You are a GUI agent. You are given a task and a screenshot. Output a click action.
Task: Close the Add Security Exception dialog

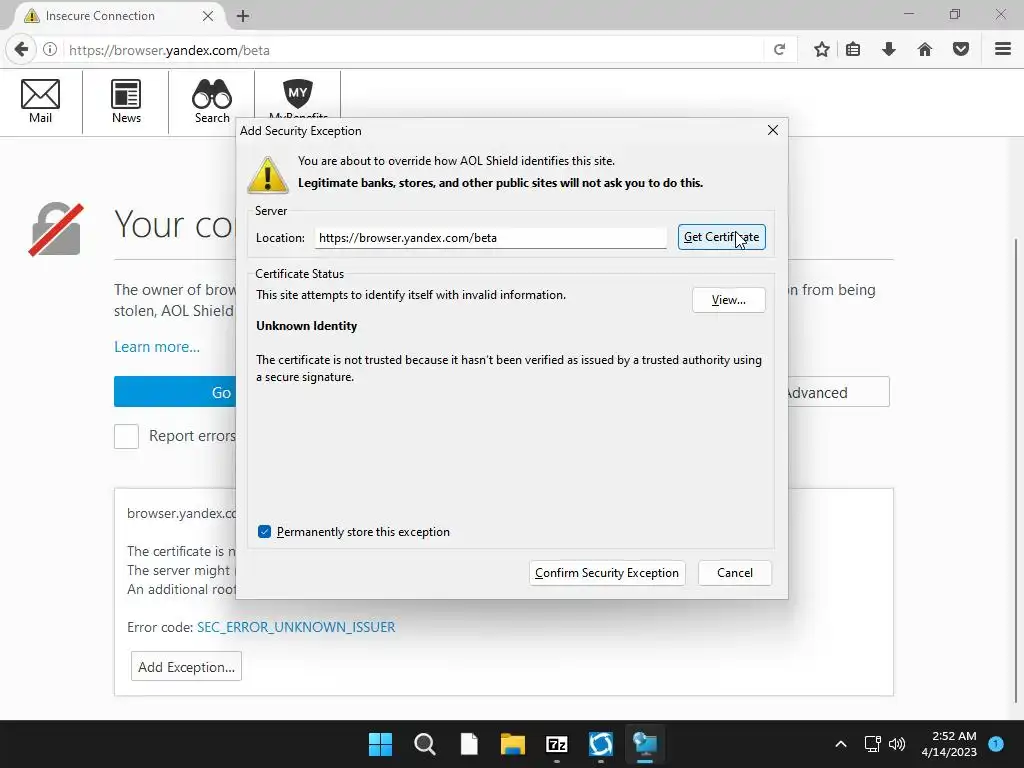click(x=773, y=130)
